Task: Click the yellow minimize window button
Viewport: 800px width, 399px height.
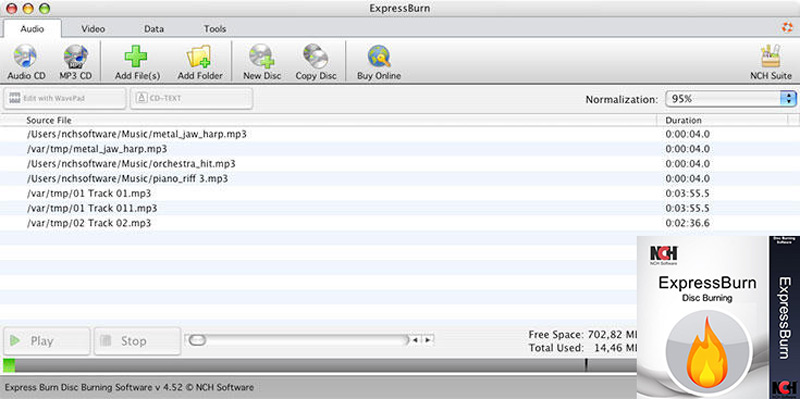Action: pos(28,8)
